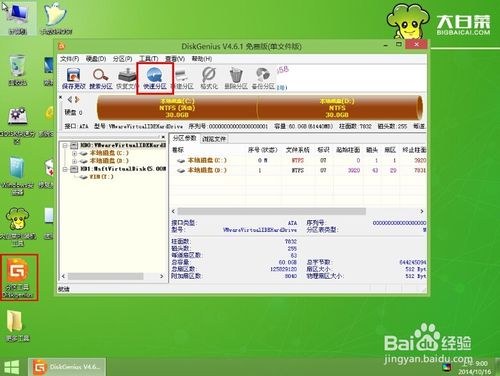This screenshot has width=500, height=376.
Task: Click the partition table scroll right arrow
Action: point(422,211)
